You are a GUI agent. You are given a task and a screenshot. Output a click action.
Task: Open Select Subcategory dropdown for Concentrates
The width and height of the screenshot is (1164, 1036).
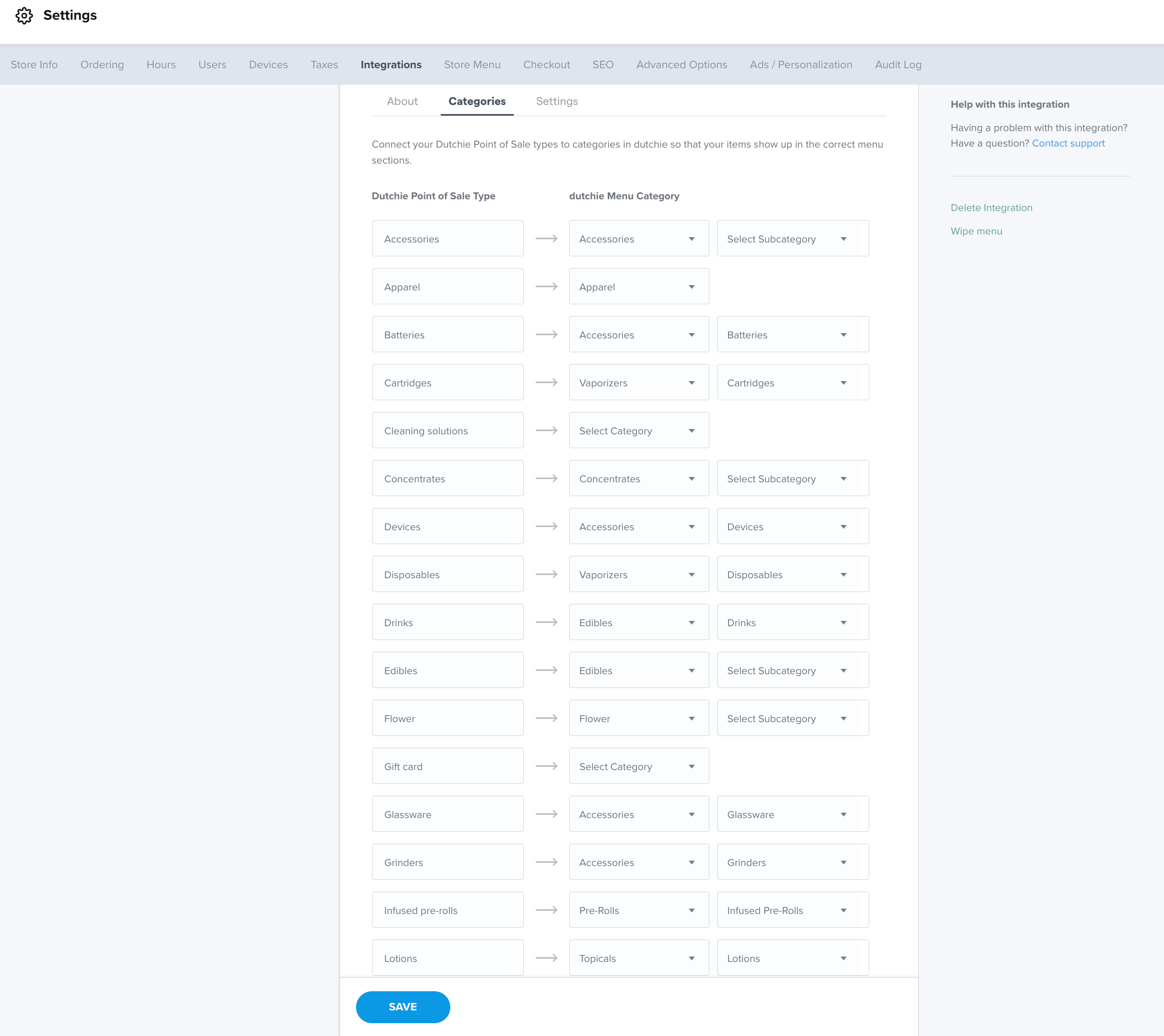[793, 479]
